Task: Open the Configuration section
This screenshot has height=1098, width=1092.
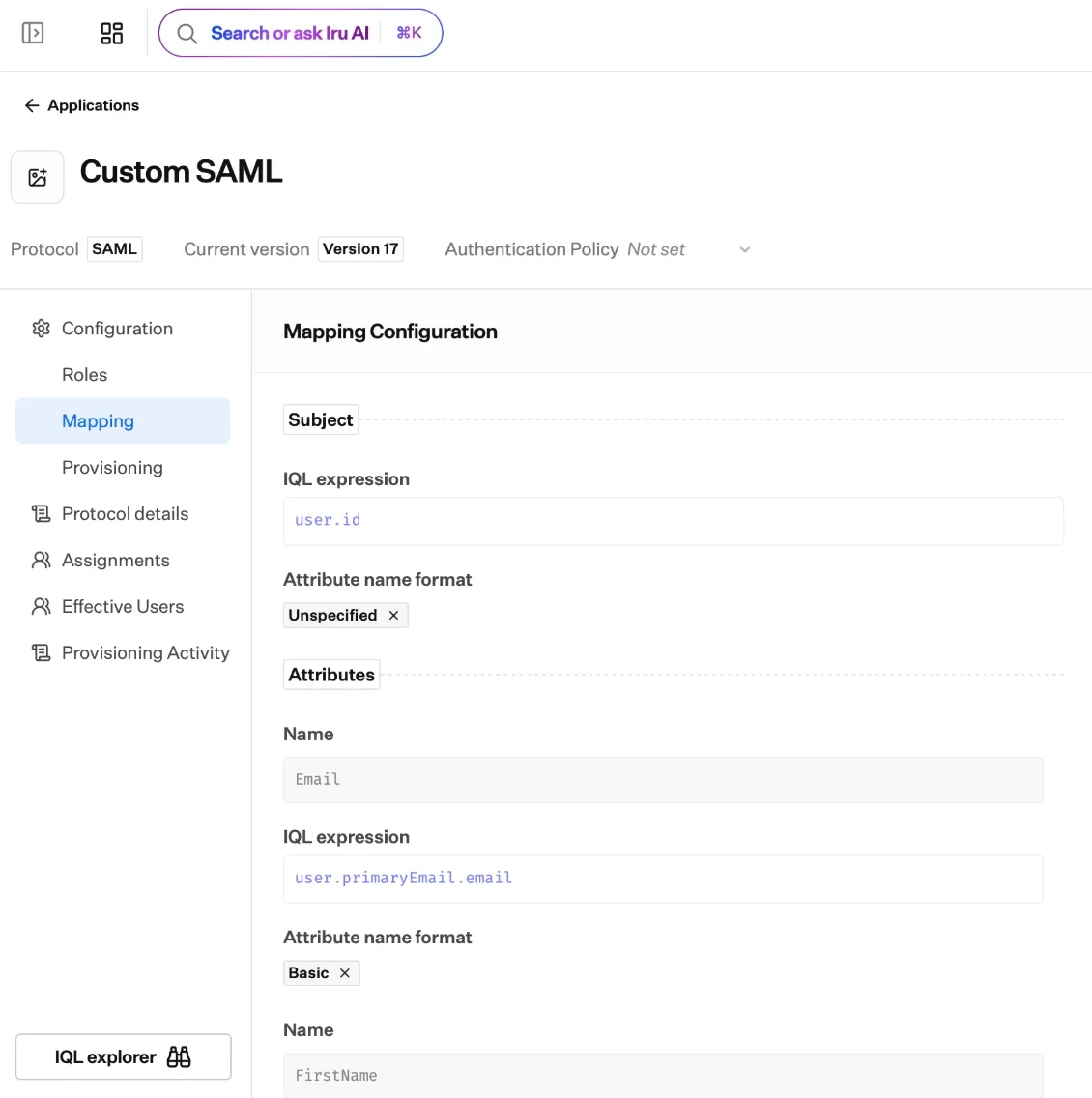Action: 117,329
